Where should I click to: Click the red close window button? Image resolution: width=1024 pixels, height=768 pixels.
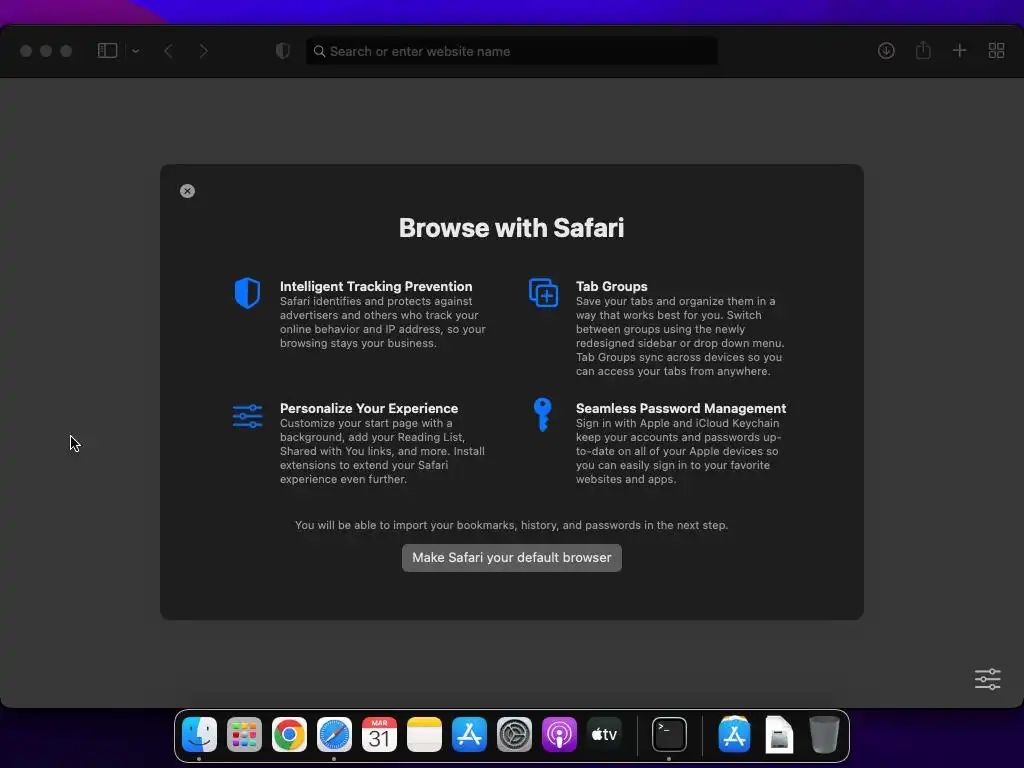(x=26, y=51)
